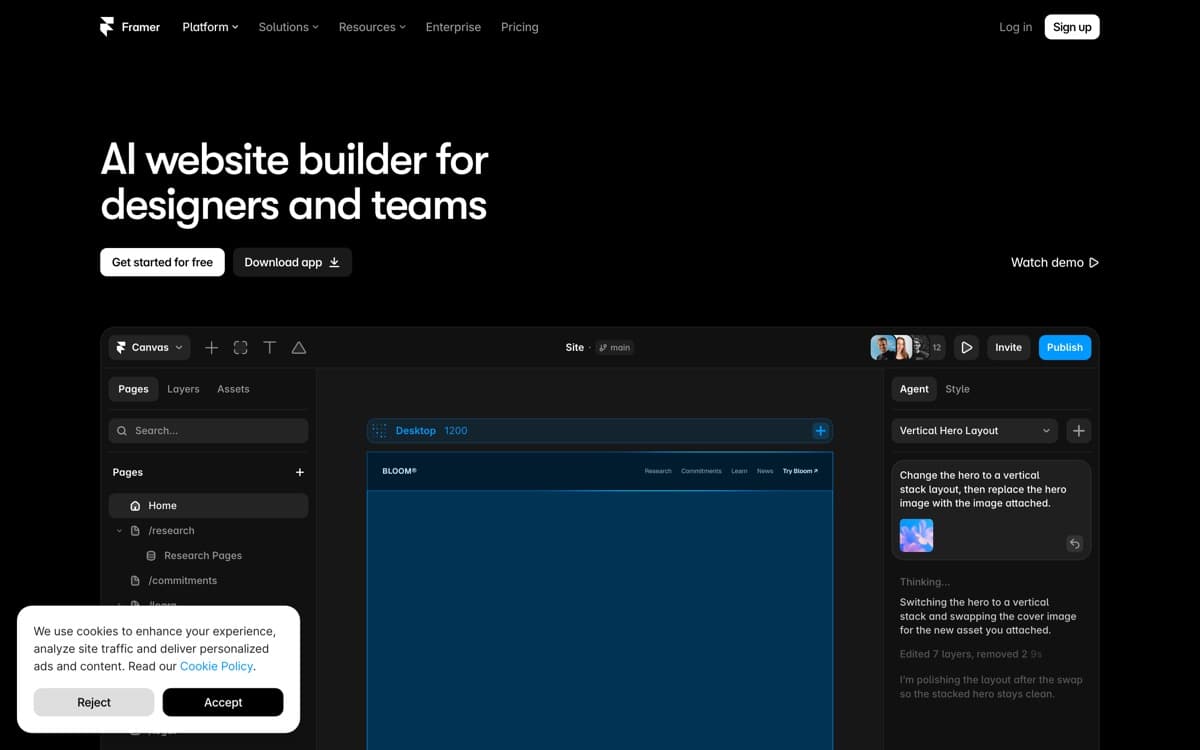This screenshot has width=1200, height=750.
Task: Select the Home page
Action: pos(208,505)
